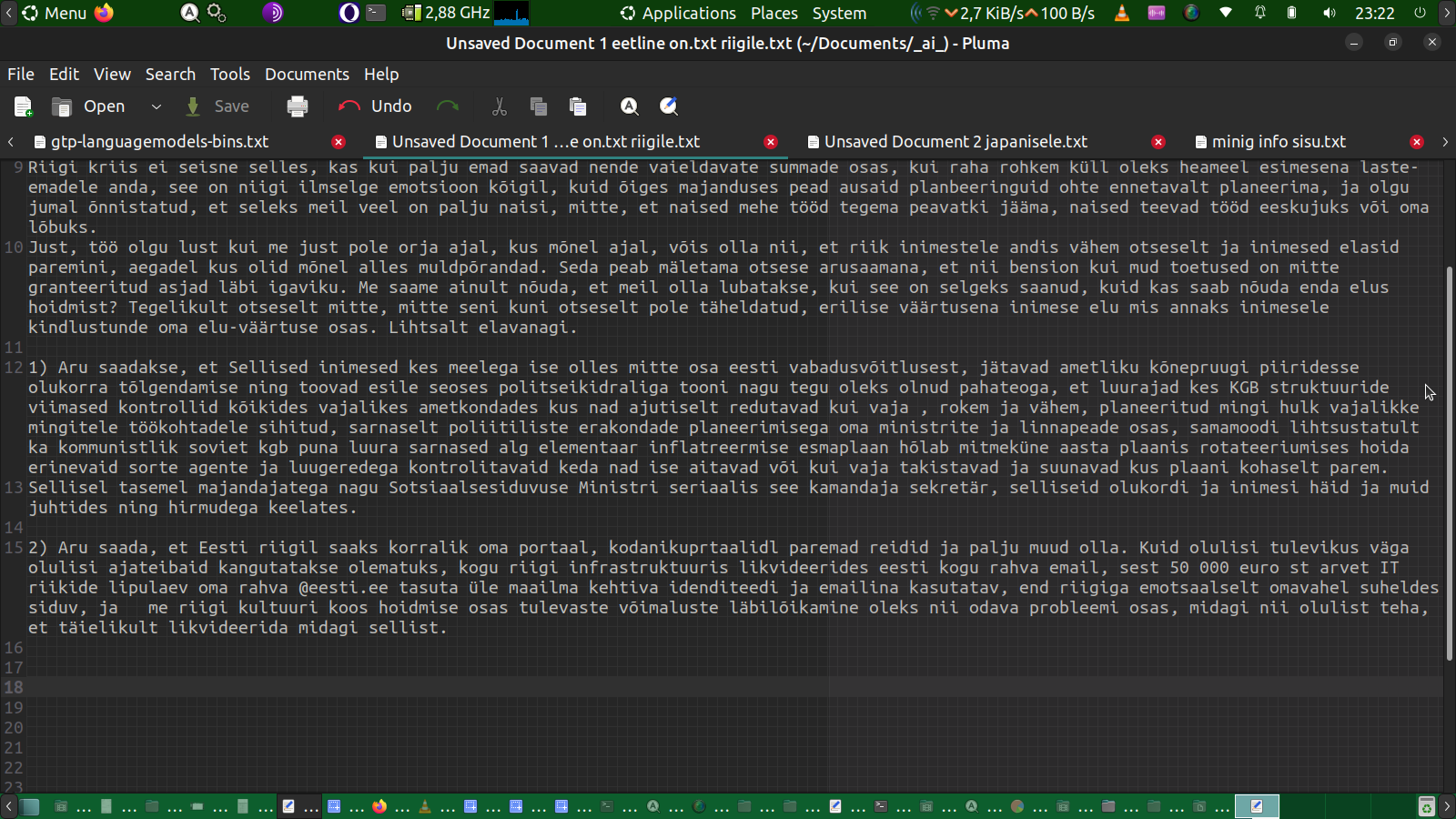Screen dimensions: 1456x819
Task: Save the current document
Action: click(217, 106)
